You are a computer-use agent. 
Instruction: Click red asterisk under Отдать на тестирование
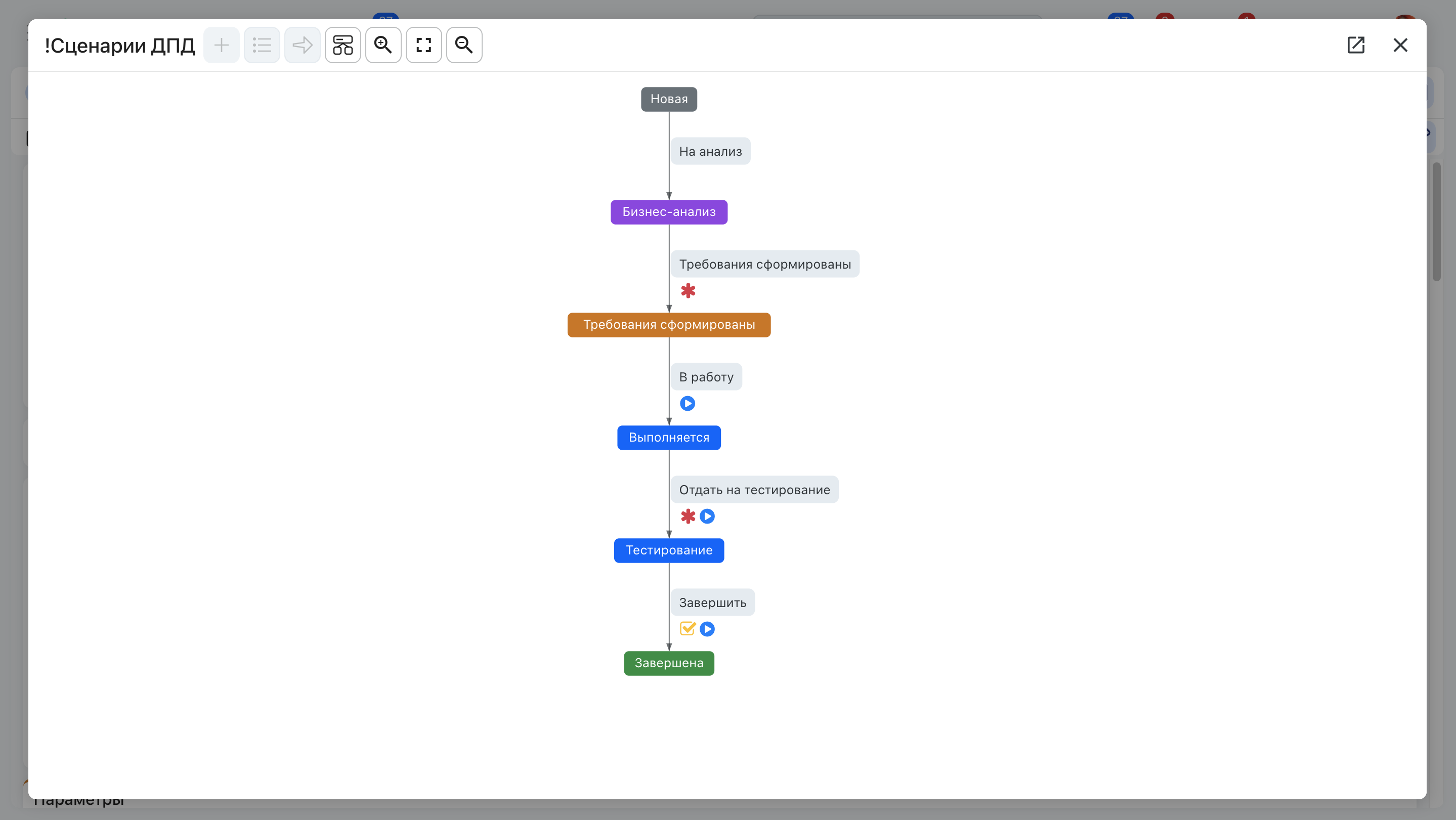688,516
